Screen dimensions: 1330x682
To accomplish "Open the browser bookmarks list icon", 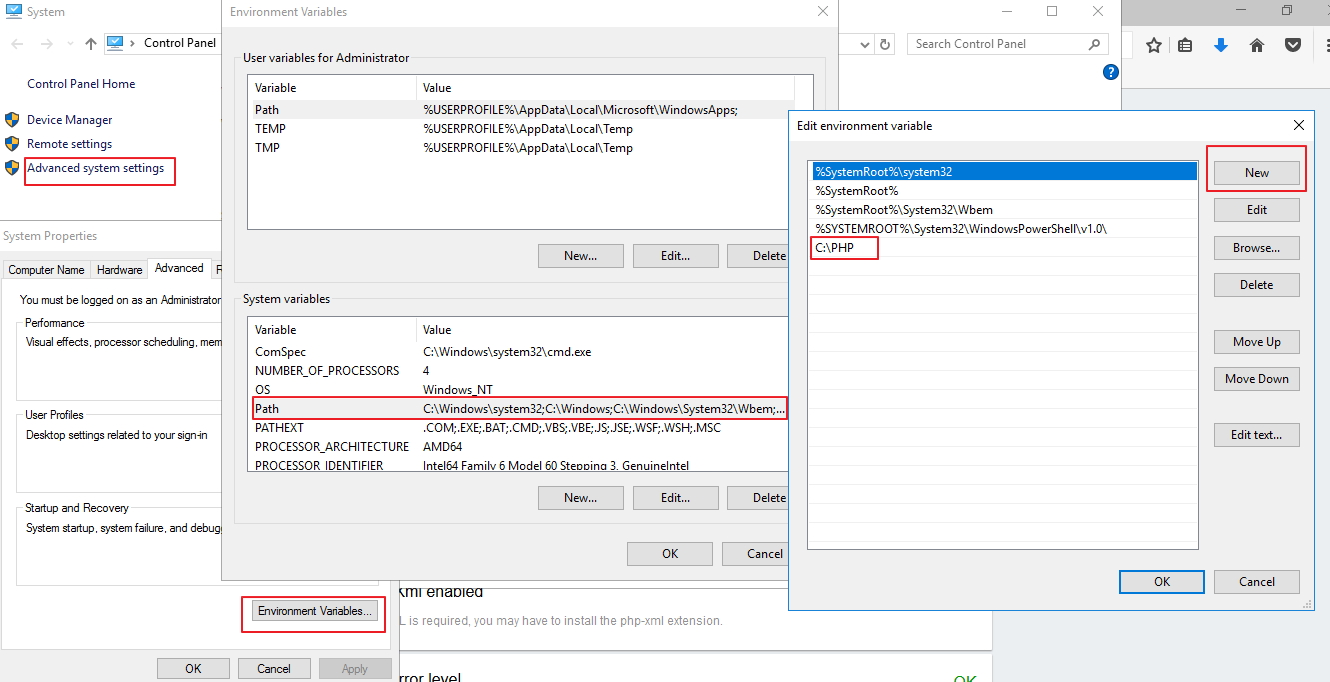I will (1186, 45).
